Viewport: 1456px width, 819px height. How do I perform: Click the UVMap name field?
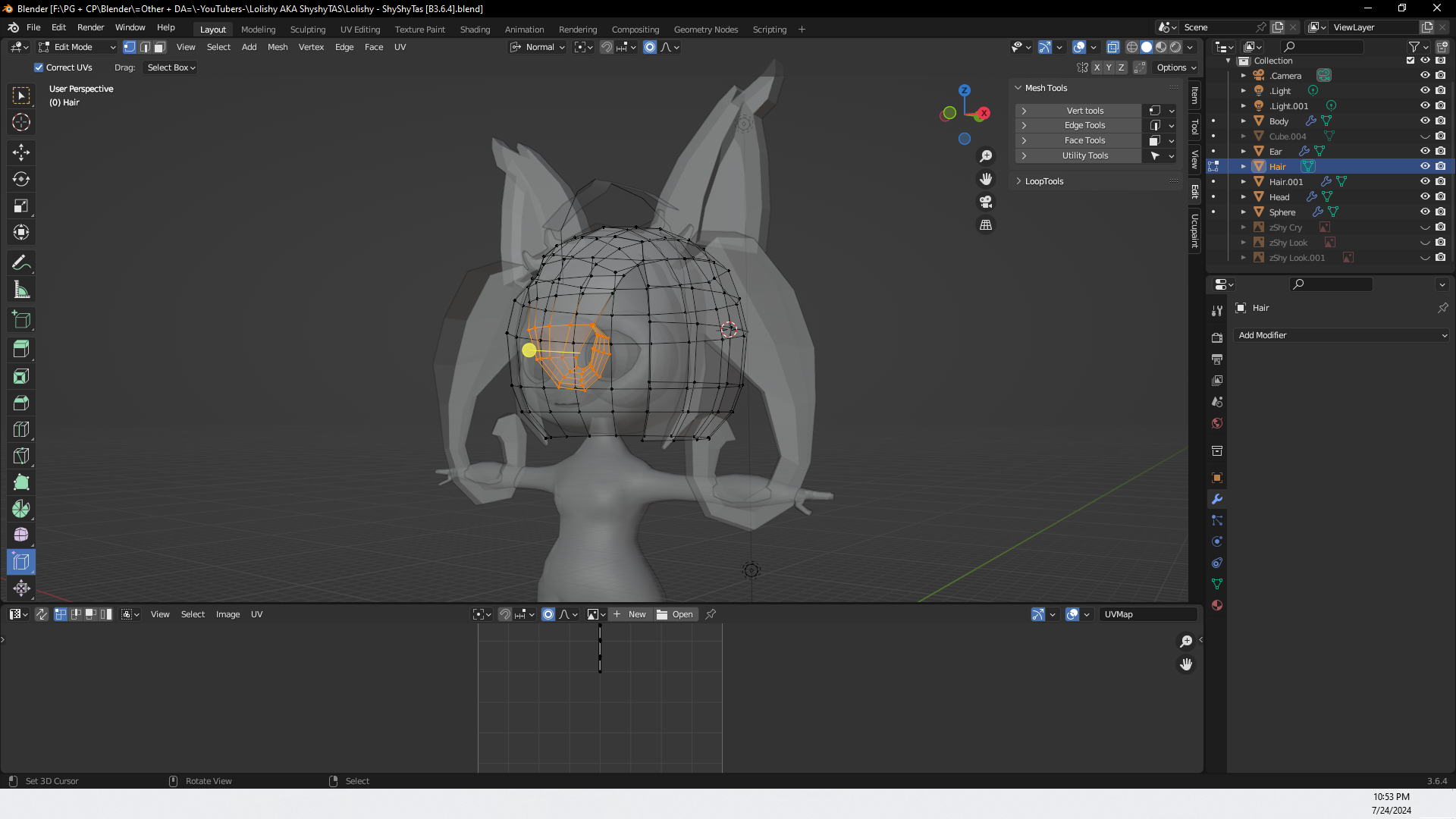[x=1148, y=614]
